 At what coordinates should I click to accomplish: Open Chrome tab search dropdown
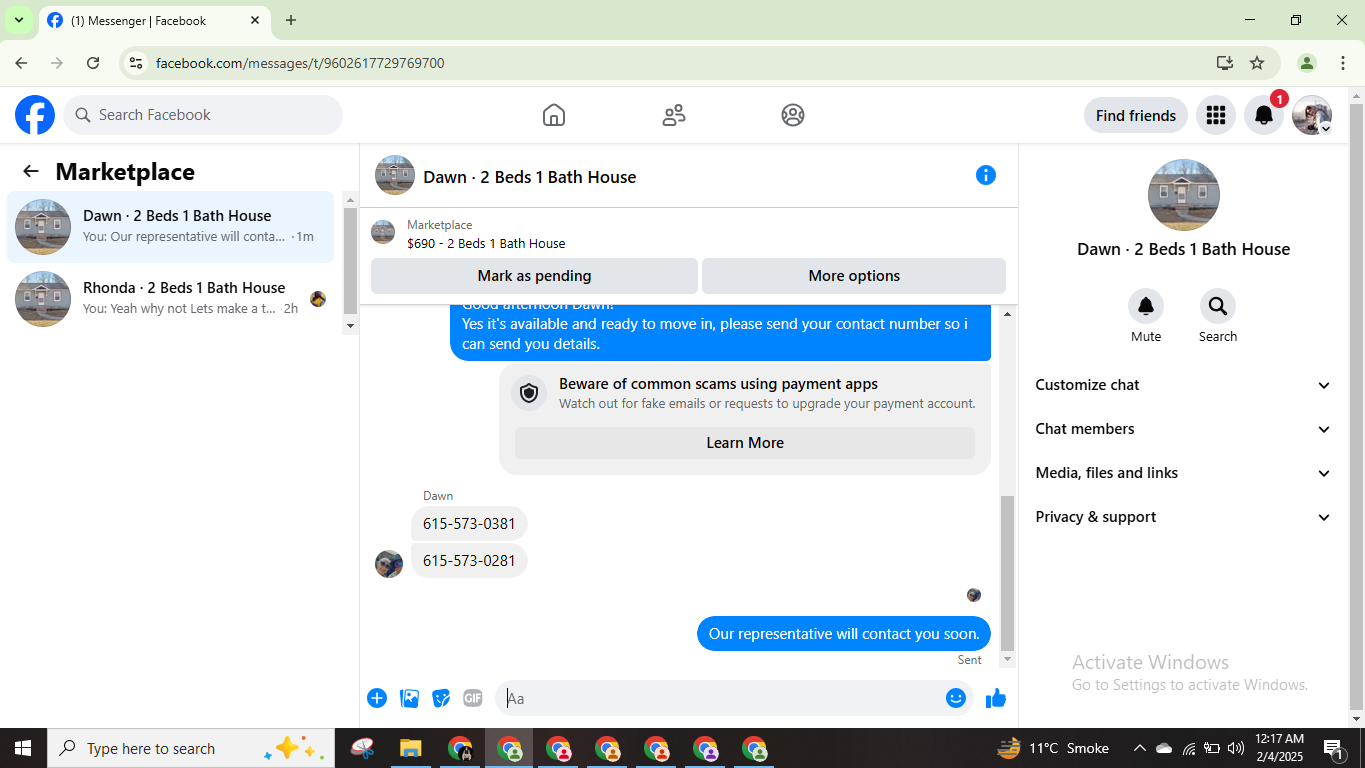point(18,20)
